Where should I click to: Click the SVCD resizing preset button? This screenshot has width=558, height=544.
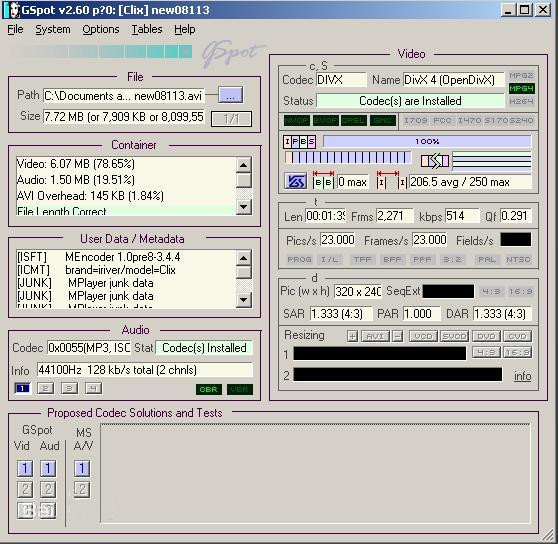pyautogui.click(x=454, y=336)
